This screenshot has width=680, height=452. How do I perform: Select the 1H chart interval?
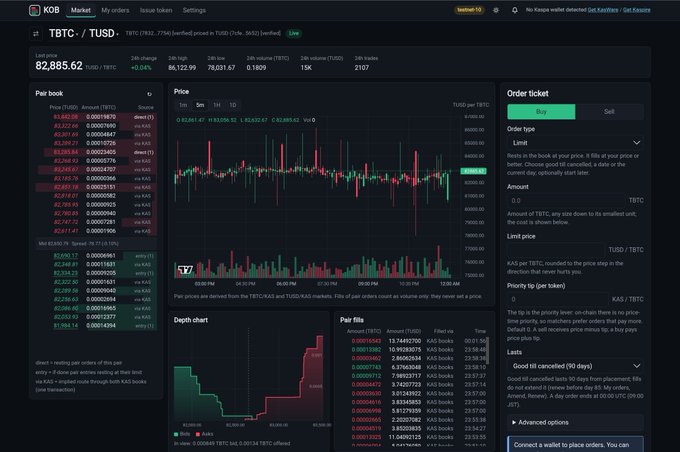[216, 105]
